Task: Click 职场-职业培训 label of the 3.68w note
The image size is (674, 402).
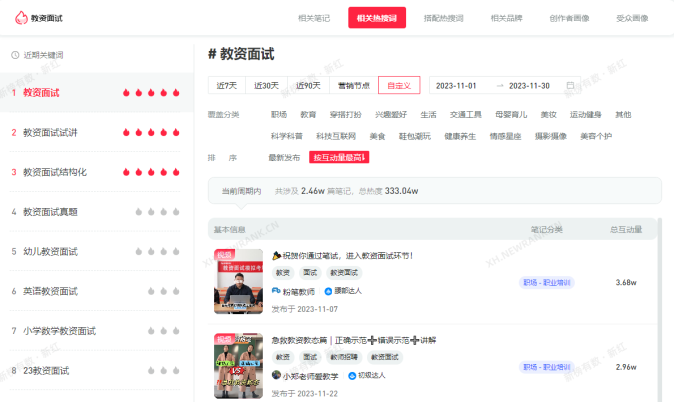Action: tap(546, 282)
